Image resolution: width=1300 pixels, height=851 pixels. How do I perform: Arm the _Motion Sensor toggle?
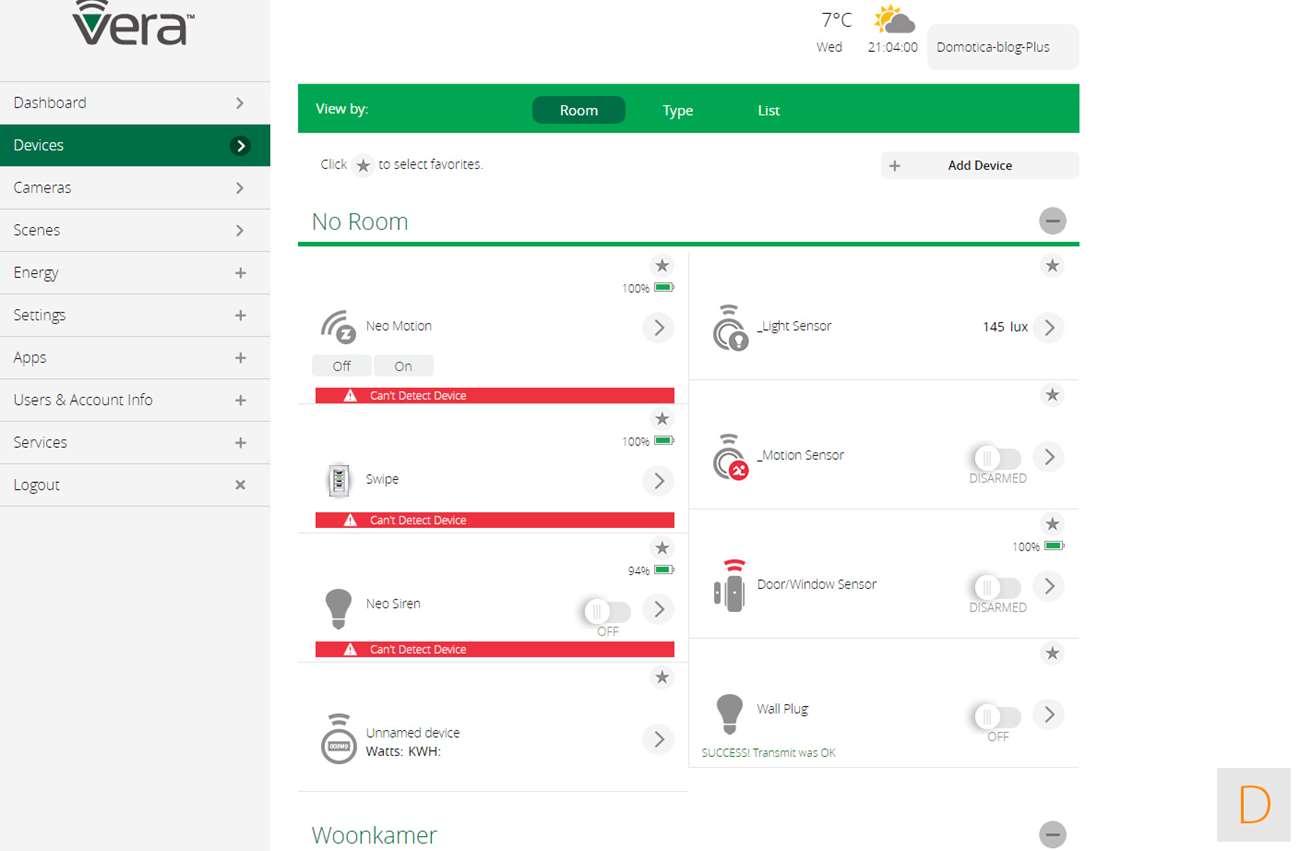coord(997,458)
